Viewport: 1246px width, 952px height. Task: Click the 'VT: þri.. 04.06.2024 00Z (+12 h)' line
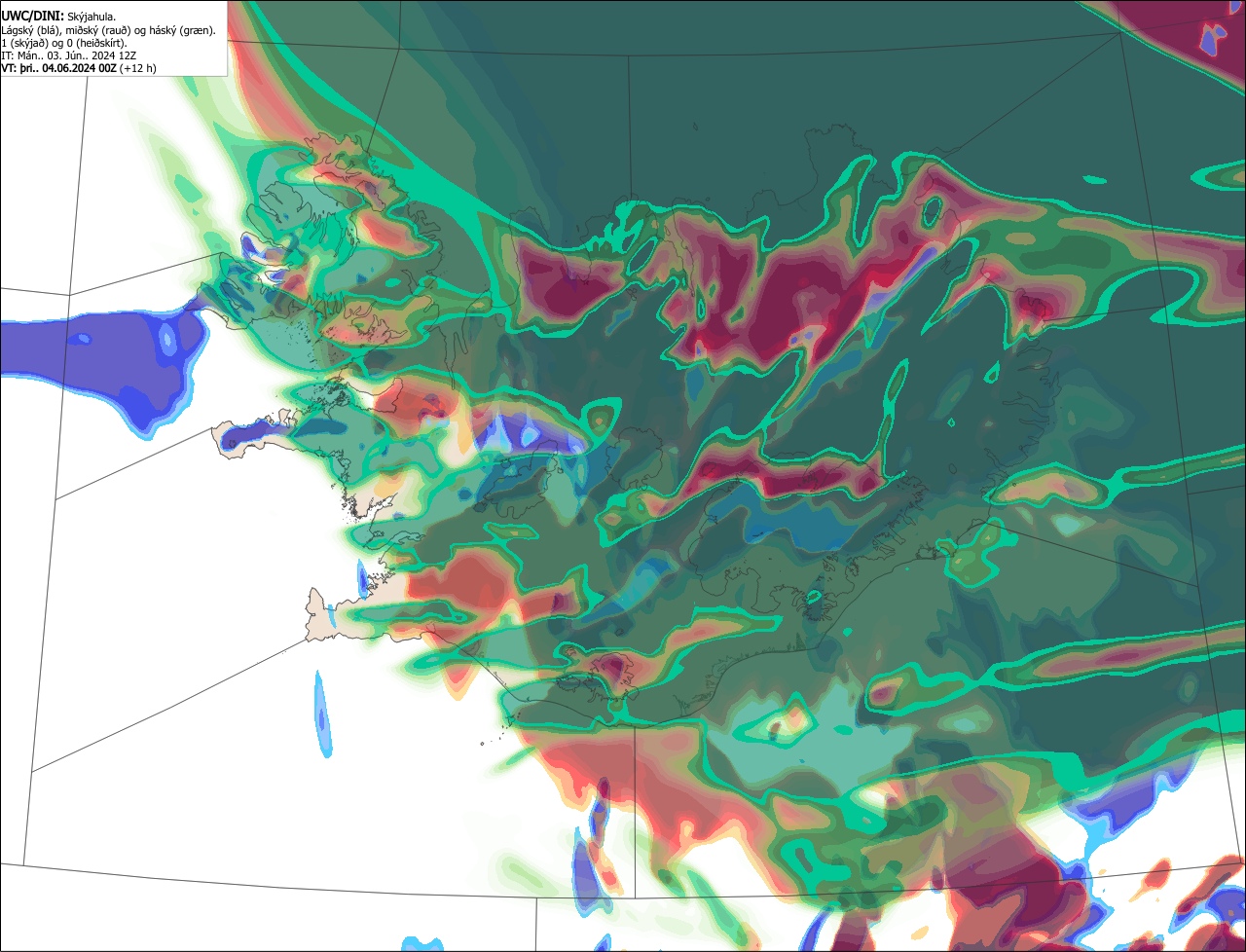(79, 68)
